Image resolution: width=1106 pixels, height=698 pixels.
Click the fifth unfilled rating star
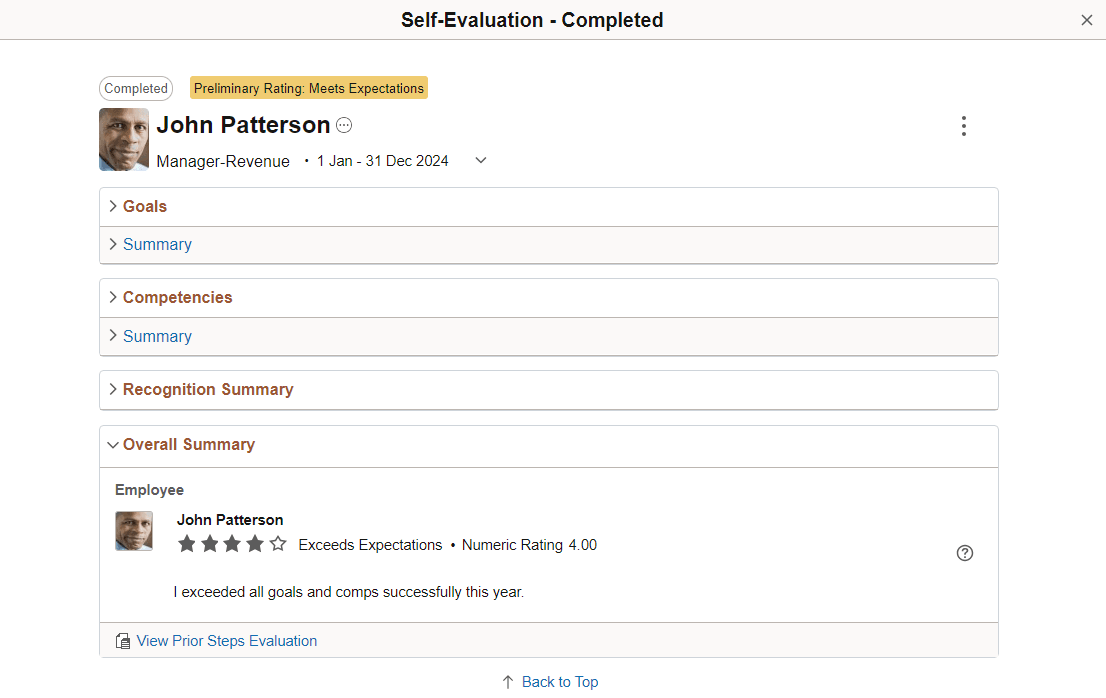[x=277, y=544]
